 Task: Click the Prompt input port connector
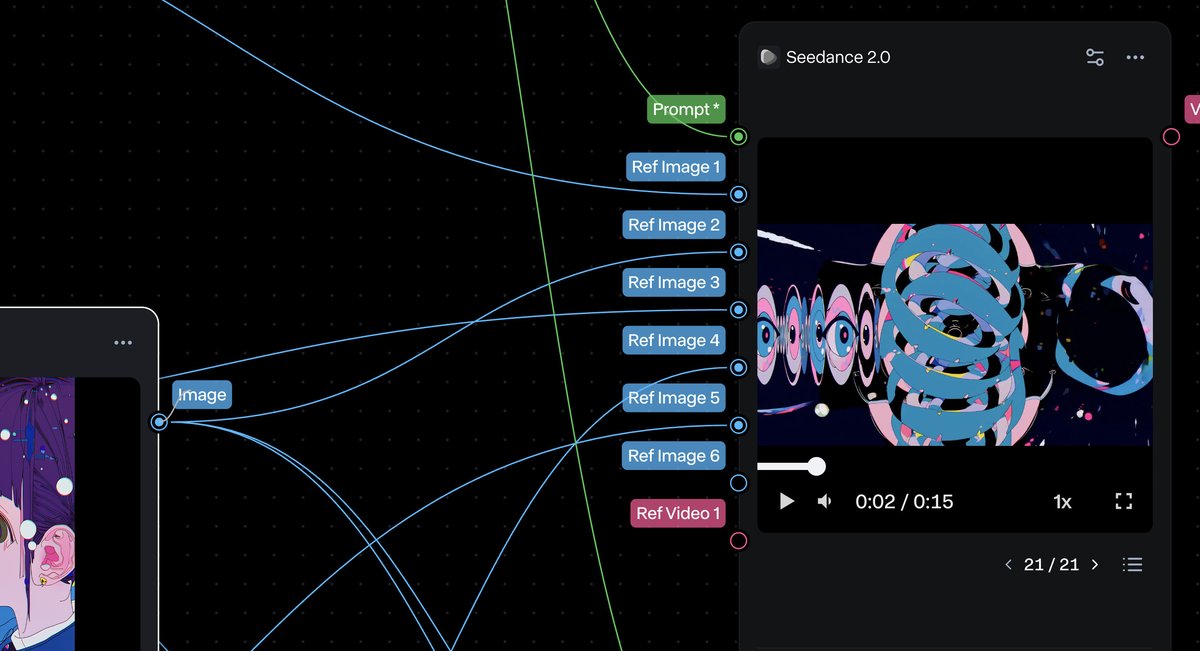point(738,136)
